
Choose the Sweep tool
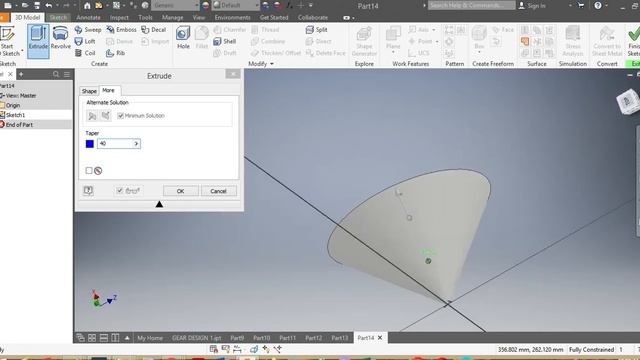88,29
